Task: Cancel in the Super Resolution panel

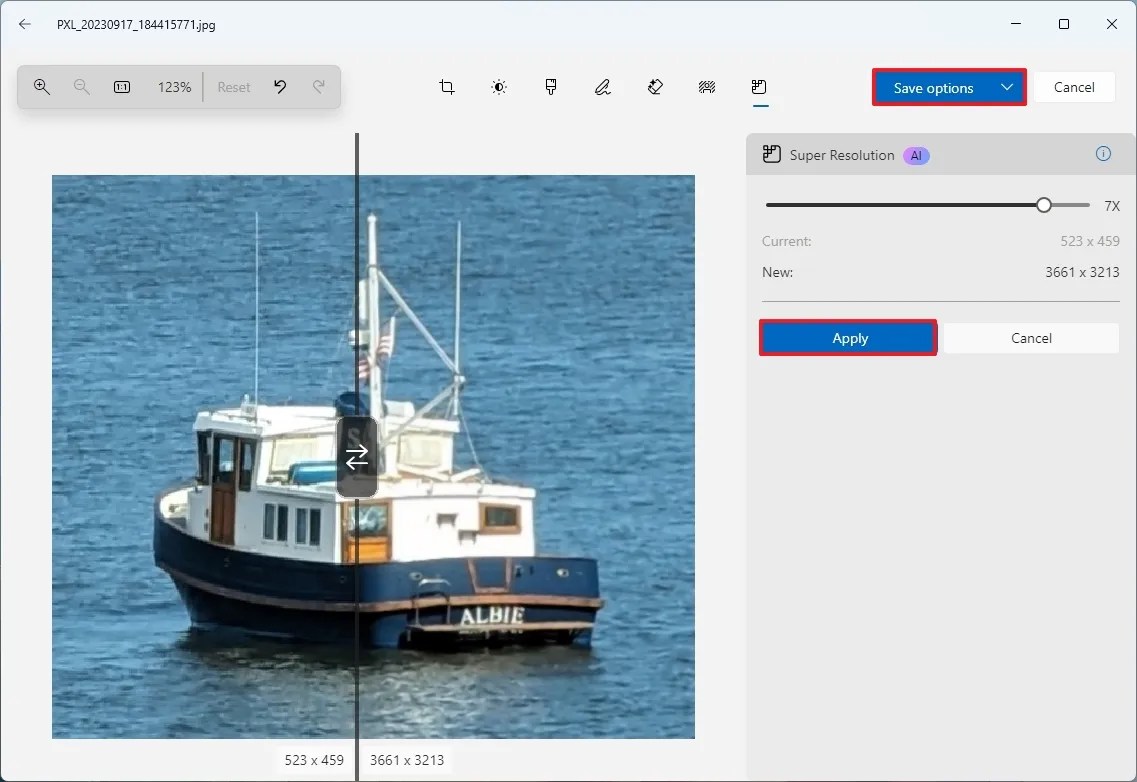Action: pos(1031,338)
